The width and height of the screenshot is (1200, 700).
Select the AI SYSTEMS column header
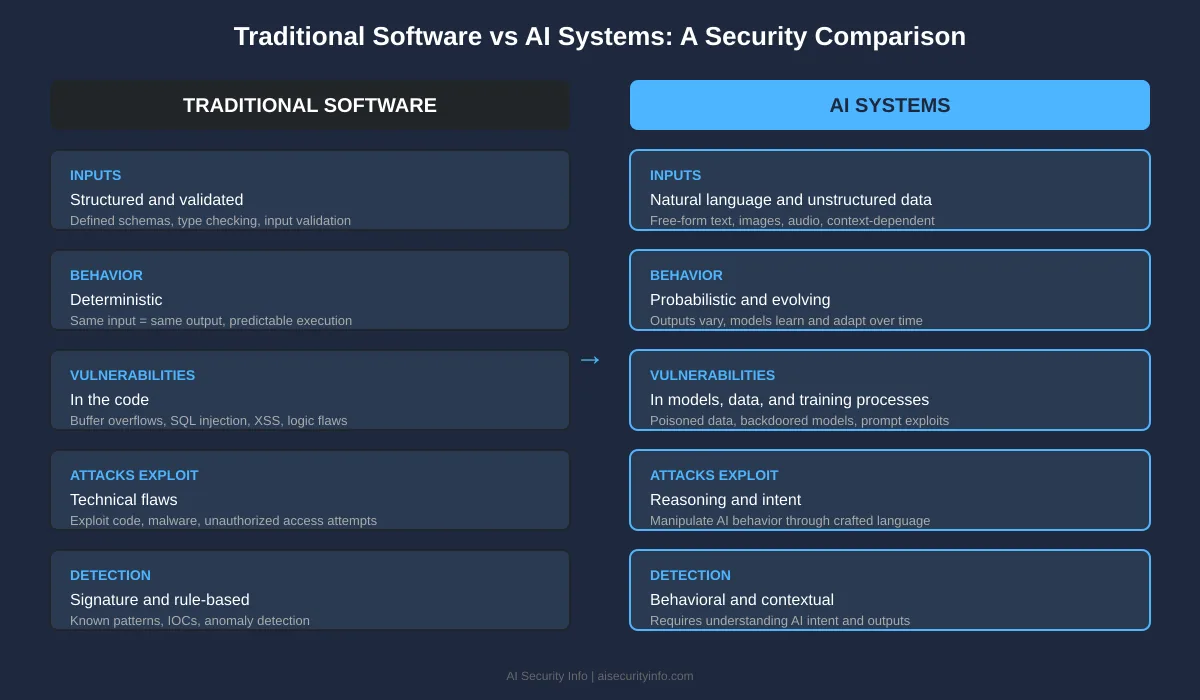890,105
